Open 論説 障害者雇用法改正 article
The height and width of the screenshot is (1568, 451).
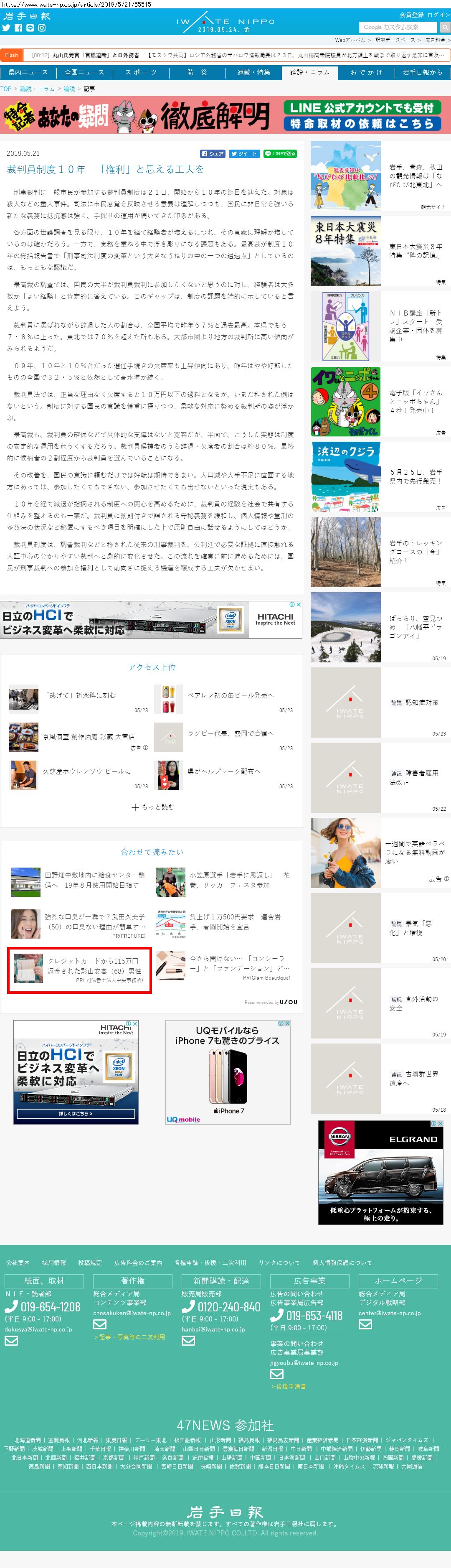tap(414, 777)
